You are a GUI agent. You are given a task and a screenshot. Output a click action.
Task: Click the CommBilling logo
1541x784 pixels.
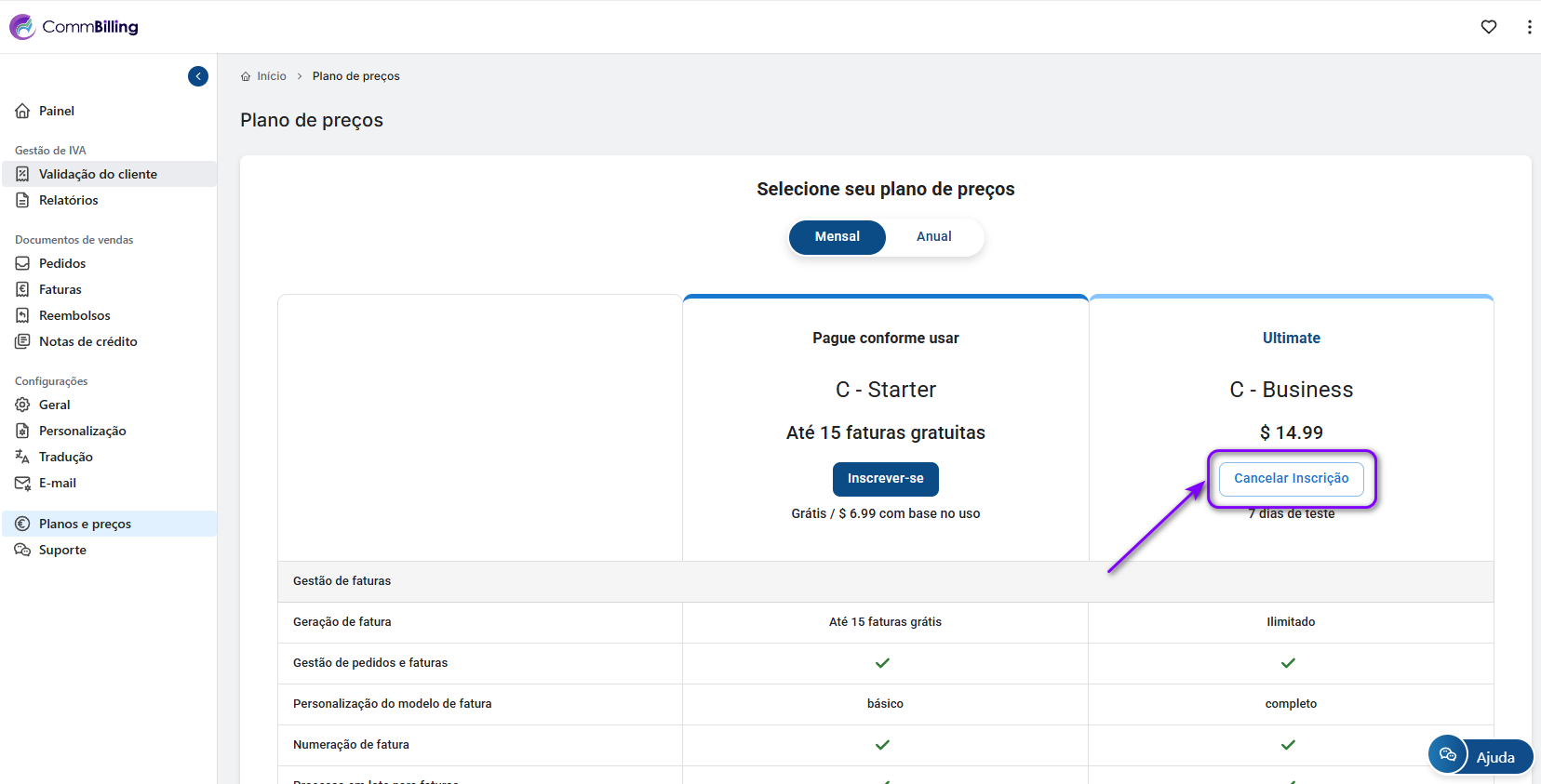coord(74,27)
